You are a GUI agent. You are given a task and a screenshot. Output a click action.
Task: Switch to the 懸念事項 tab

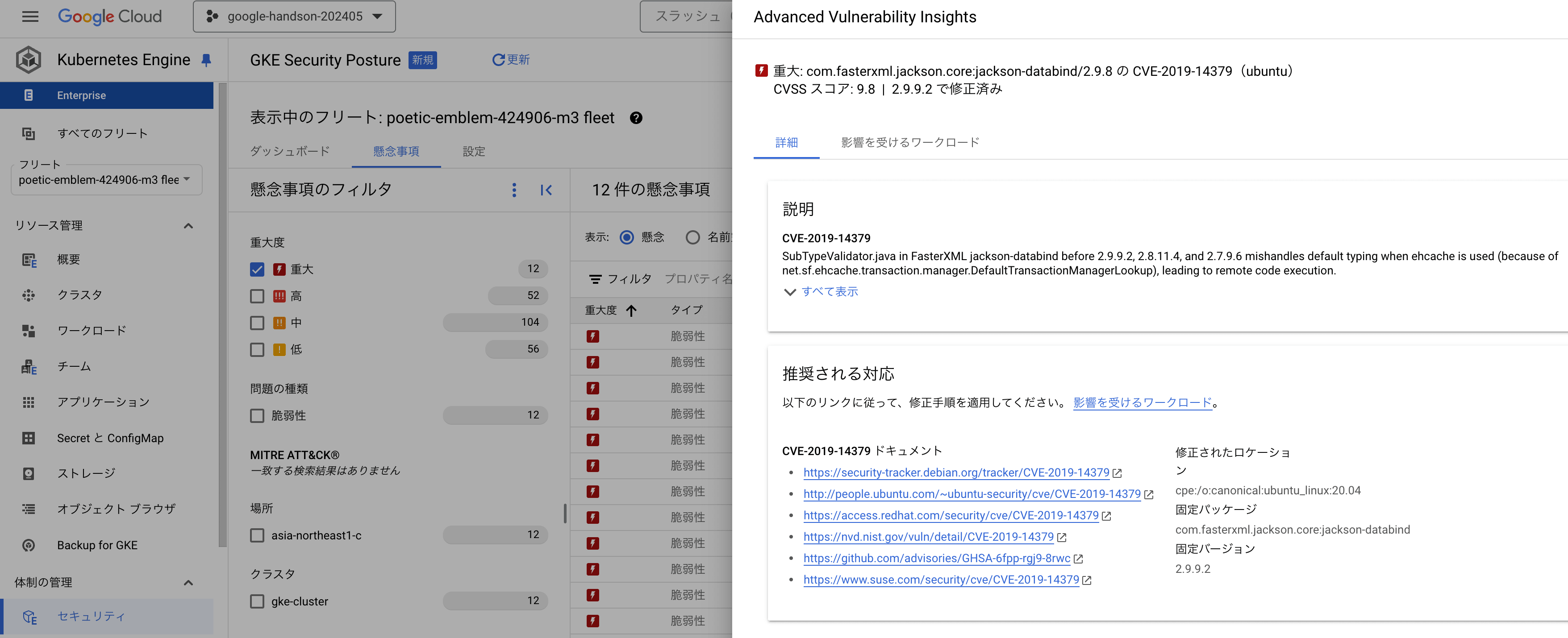tap(396, 151)
